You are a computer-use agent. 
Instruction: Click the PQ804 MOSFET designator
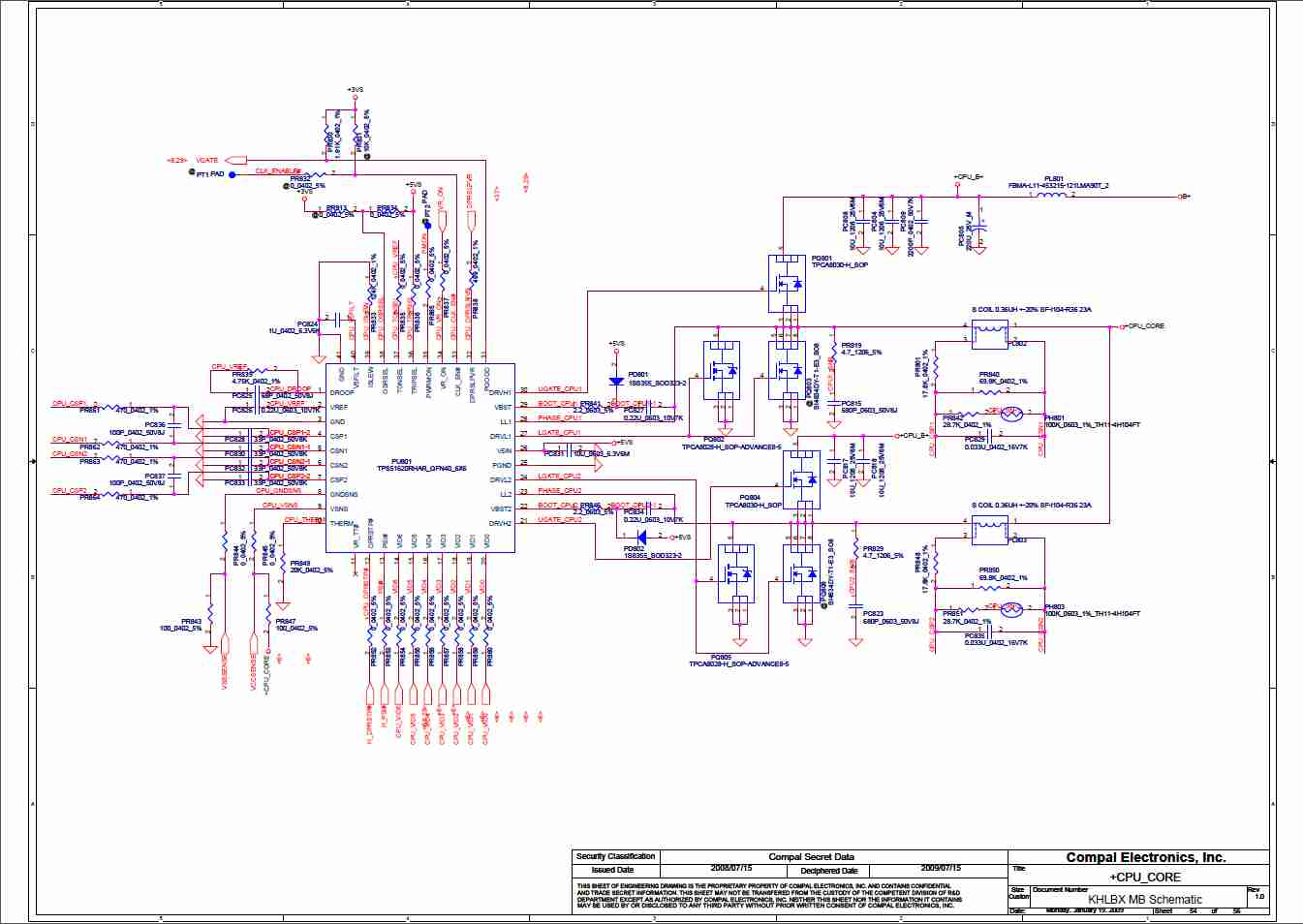(750, 498)
